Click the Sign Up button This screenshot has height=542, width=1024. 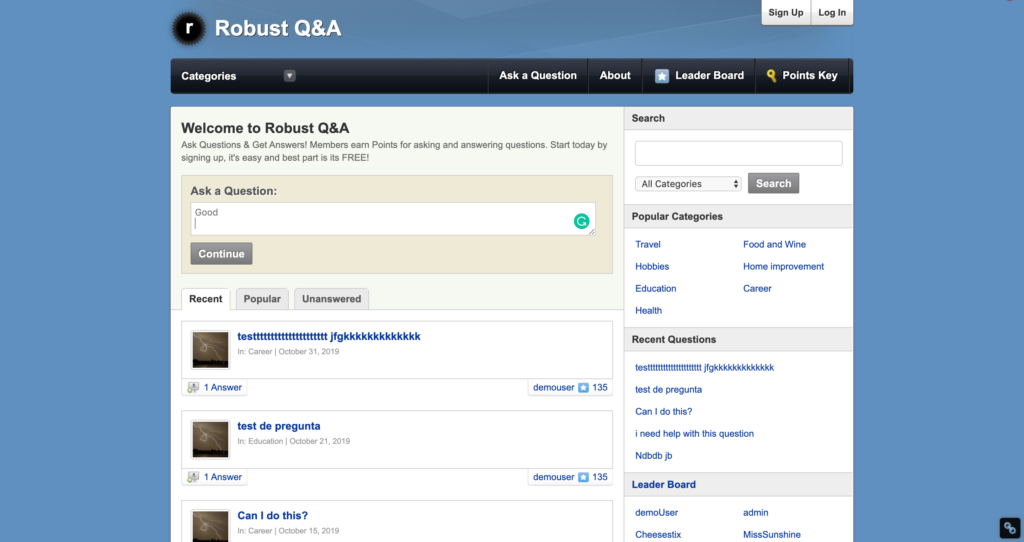coord(785,13)
